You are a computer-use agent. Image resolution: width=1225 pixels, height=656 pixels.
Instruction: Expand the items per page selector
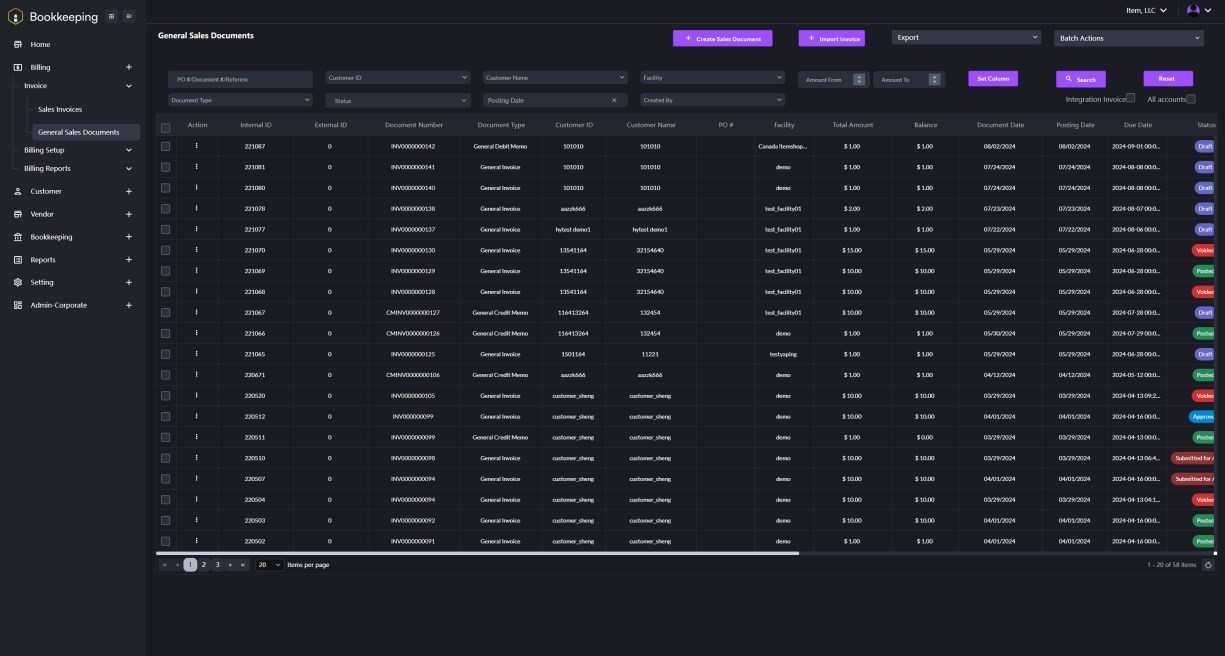(x=268, y=564)
